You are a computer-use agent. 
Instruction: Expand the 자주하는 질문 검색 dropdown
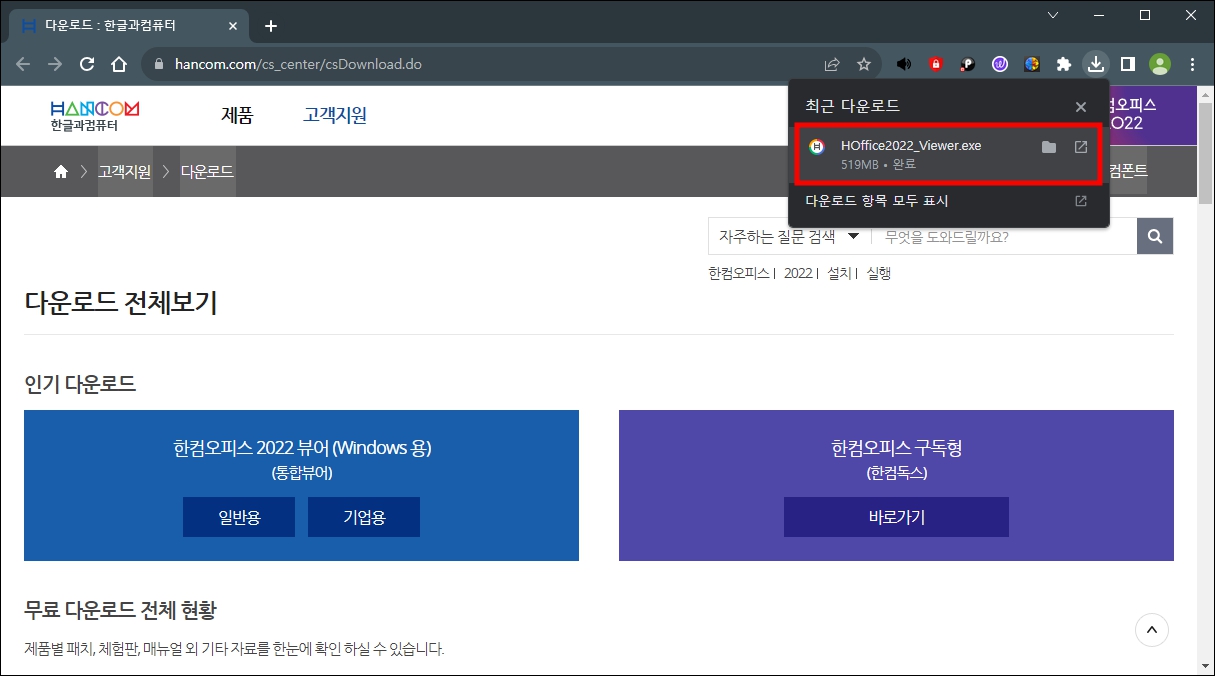(789, 237)
